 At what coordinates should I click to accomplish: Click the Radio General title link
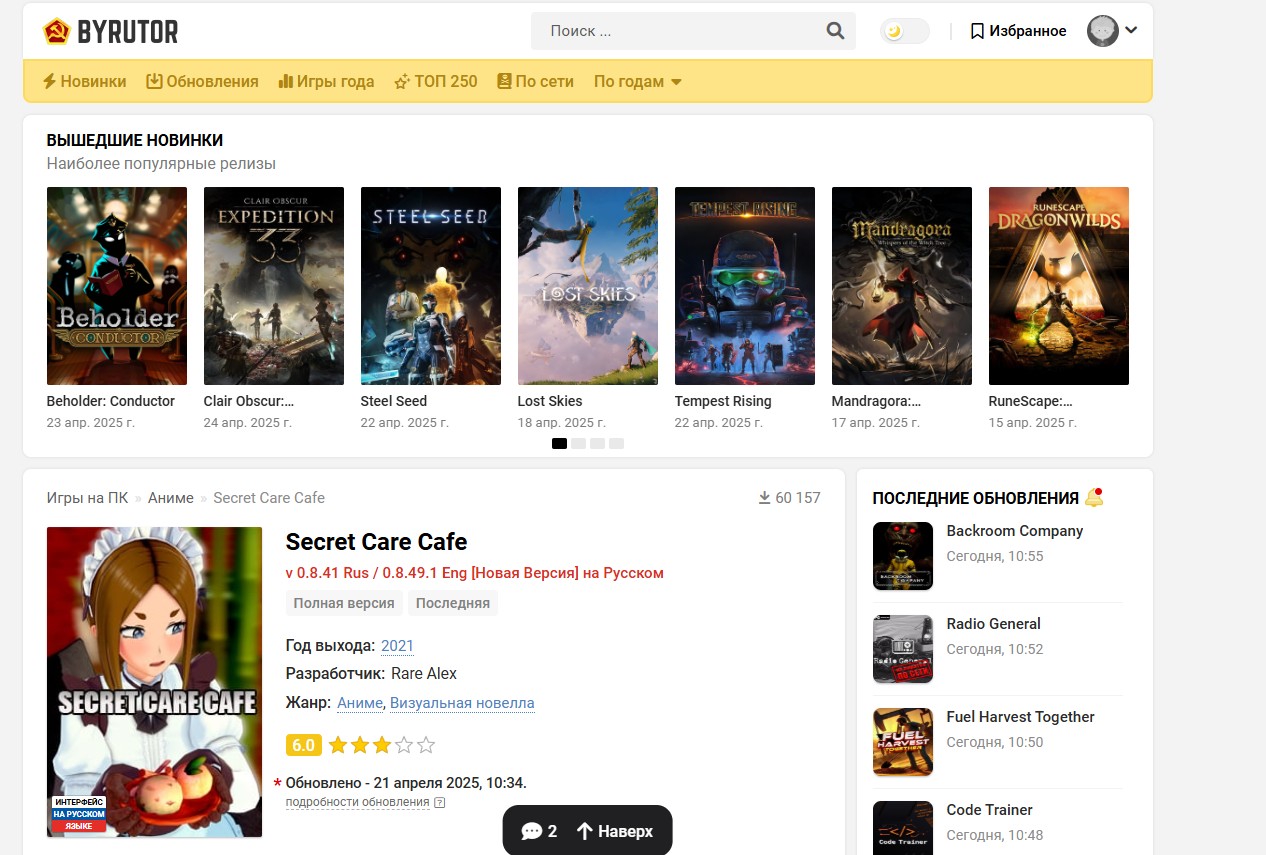click(x=994, y=624)
